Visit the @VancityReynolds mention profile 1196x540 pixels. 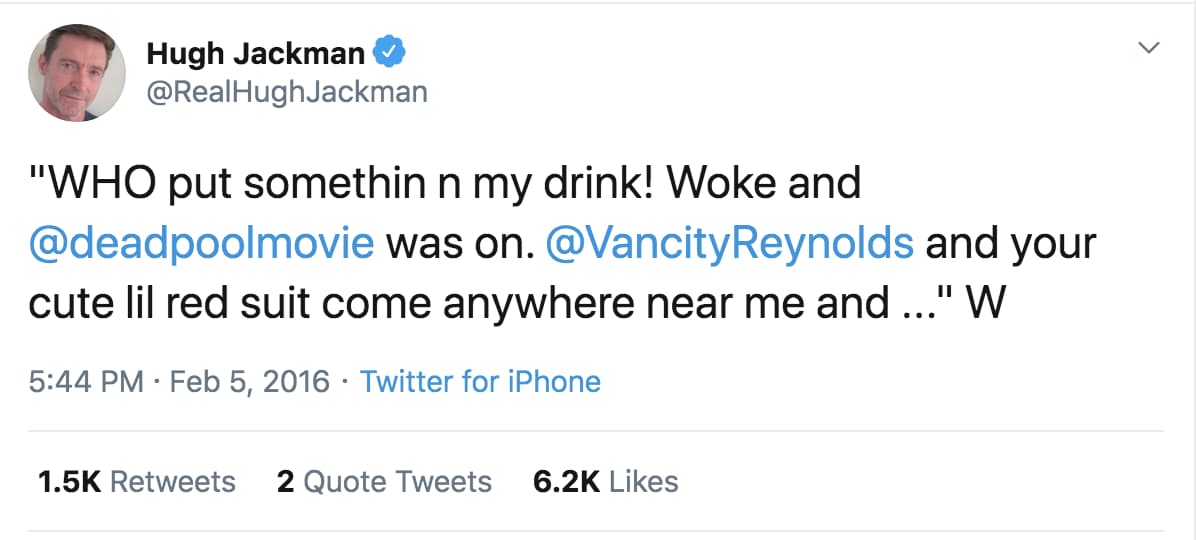[729, 243]
